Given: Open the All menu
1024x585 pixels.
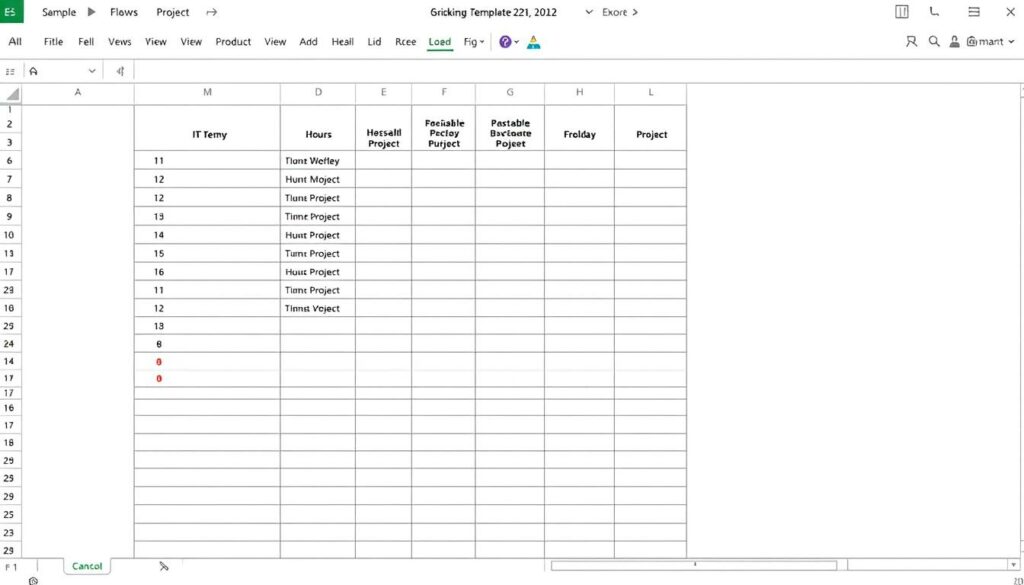Looking at the screenshot, I should click(x=14, y=42).
